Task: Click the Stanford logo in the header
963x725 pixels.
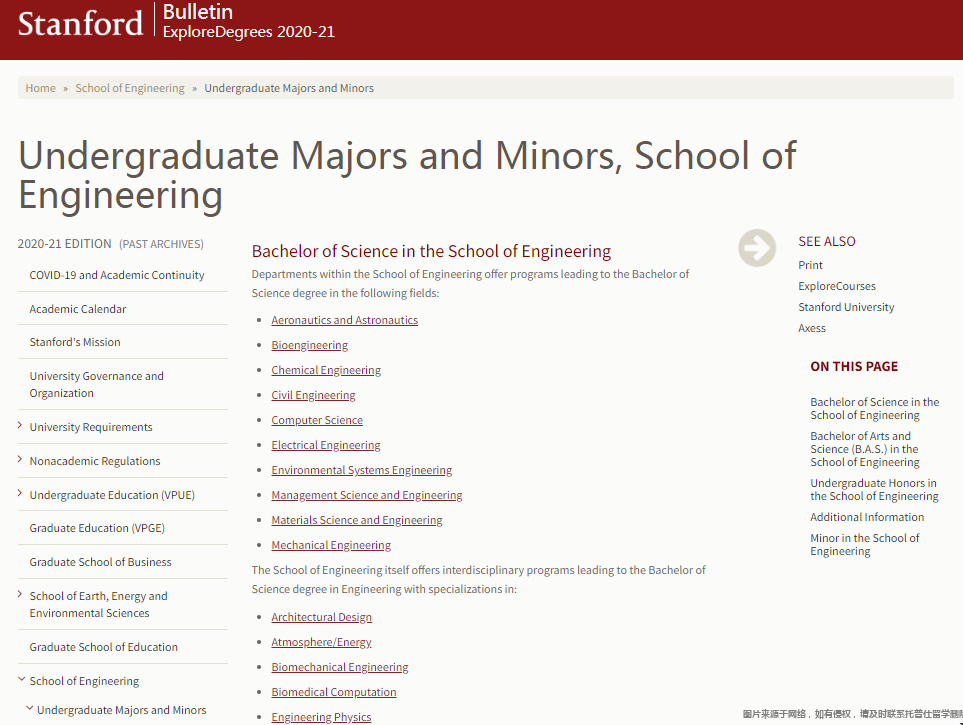Action: pyautogui.click(x=80, y=23)
